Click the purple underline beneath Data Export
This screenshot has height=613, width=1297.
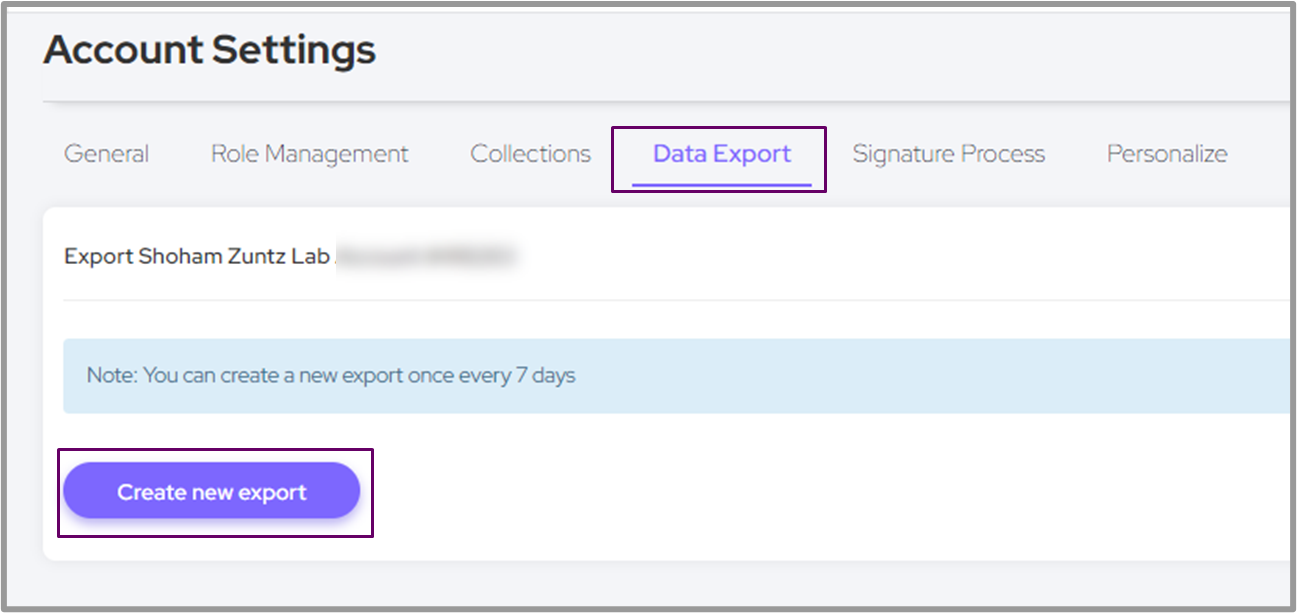[721, 185]
